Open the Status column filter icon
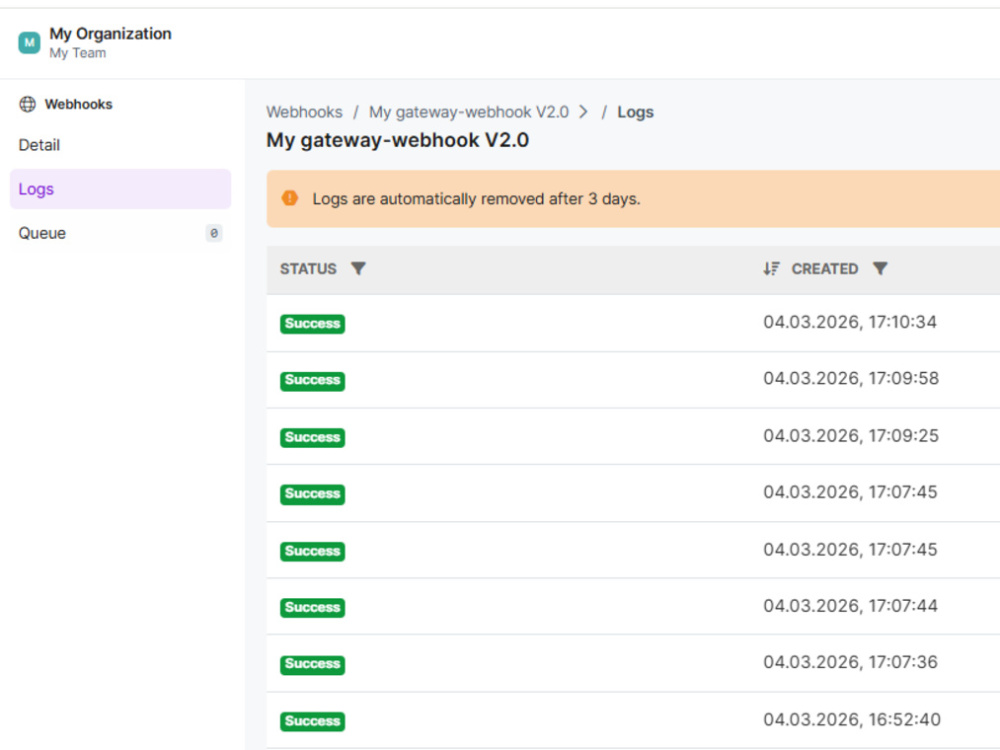 (x=358, y=268)
